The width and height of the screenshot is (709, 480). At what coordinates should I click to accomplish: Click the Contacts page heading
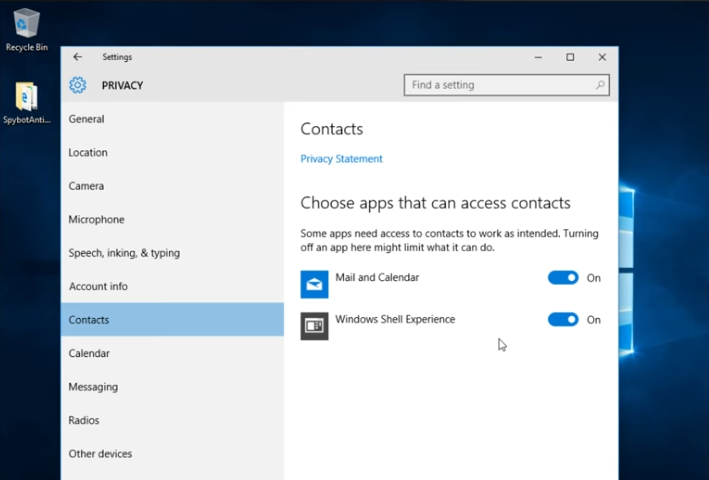point(331,129)
